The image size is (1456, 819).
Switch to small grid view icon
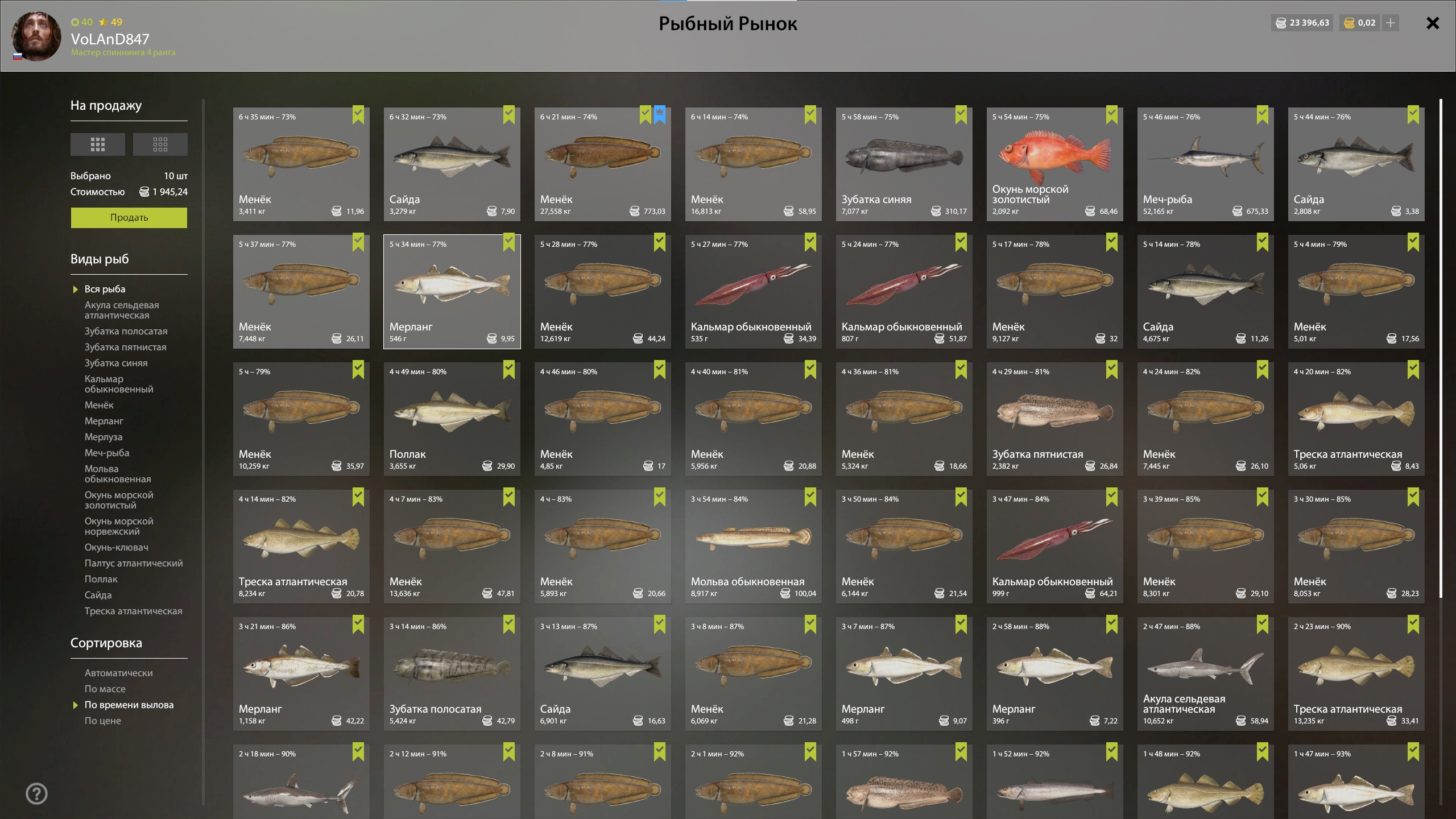[160, 144]
